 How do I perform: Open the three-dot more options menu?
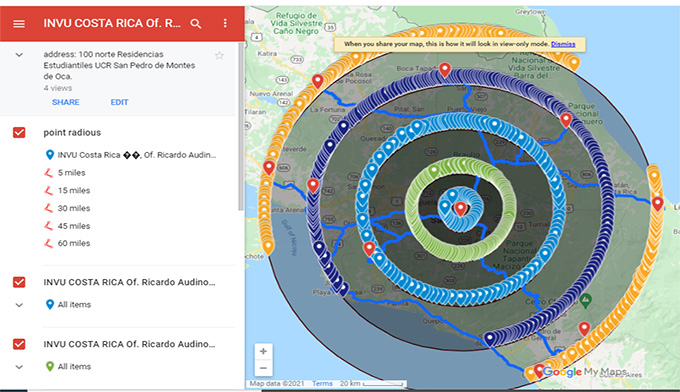click(x=225, y=23)
